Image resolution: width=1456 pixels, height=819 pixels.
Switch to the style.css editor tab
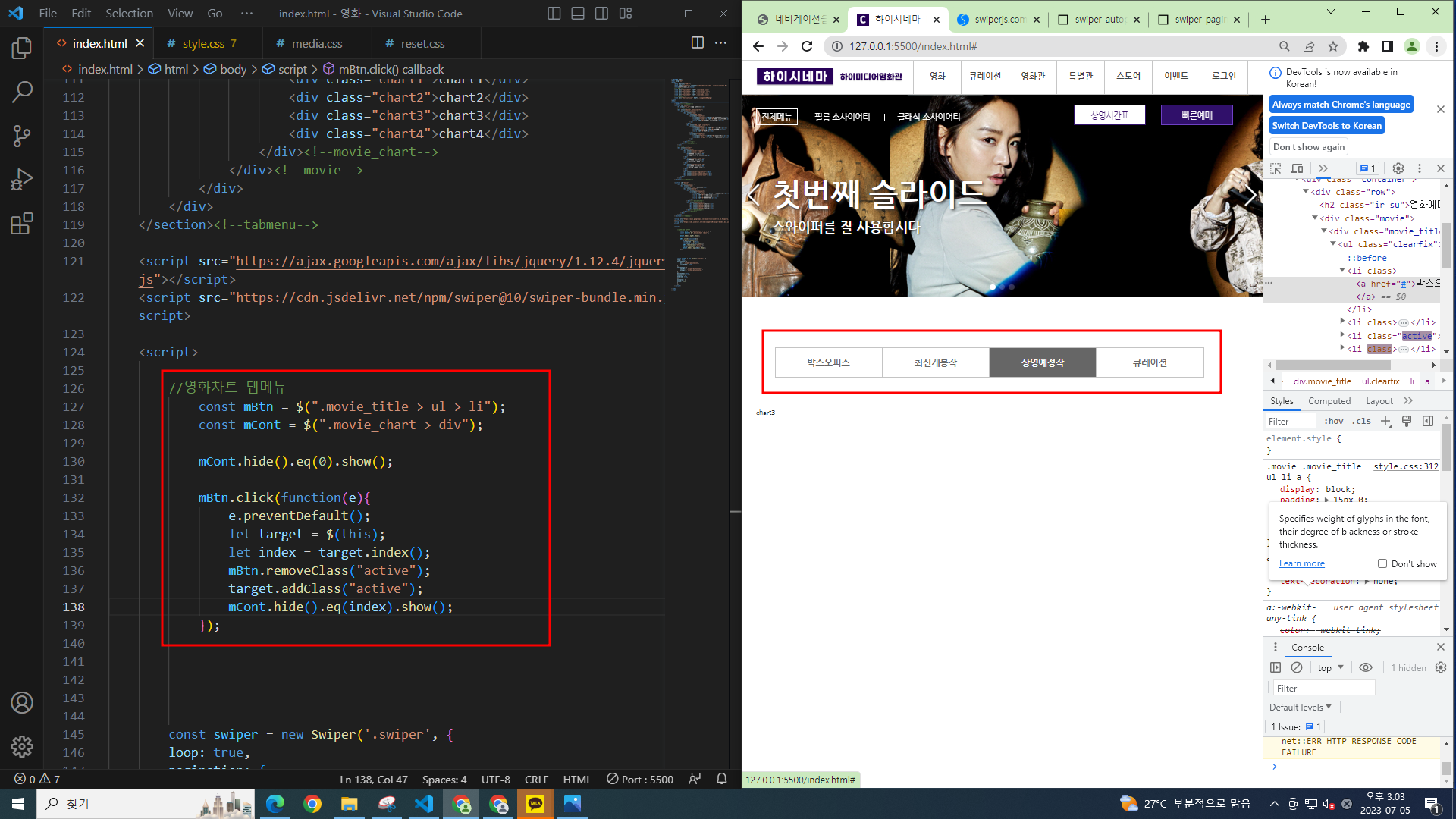(x=203, y=43)
